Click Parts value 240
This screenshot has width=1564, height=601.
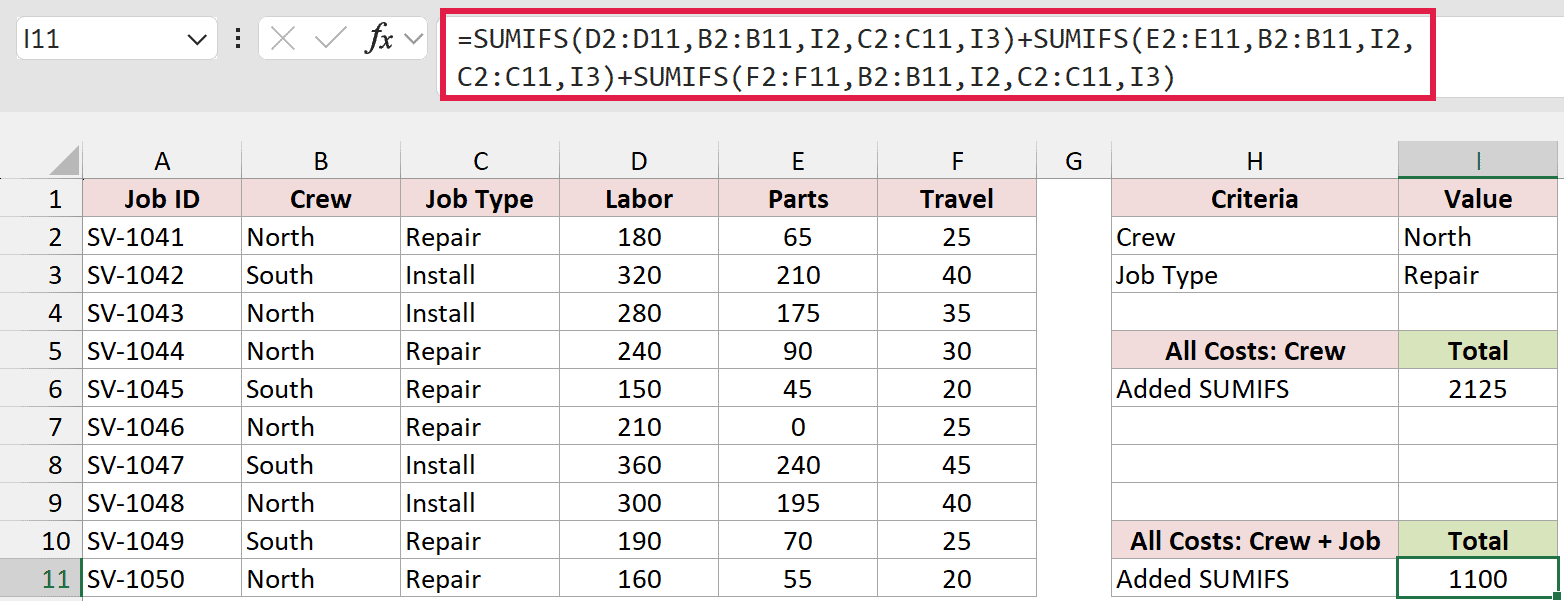tap(798, 465)
